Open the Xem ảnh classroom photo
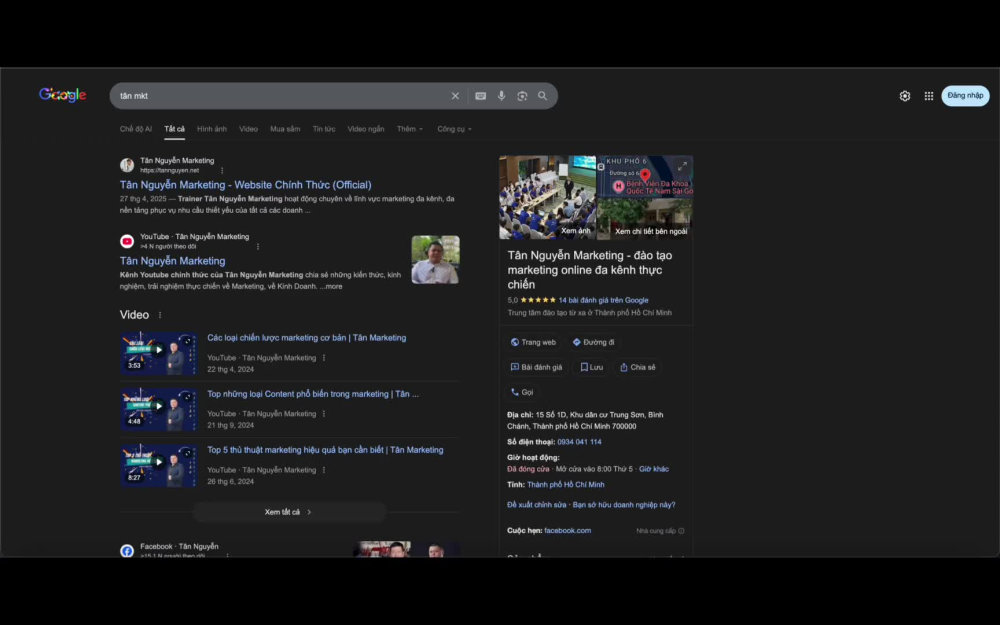Image resolution: width=1000 pixels, height=625 pixels. click(547, 197)
